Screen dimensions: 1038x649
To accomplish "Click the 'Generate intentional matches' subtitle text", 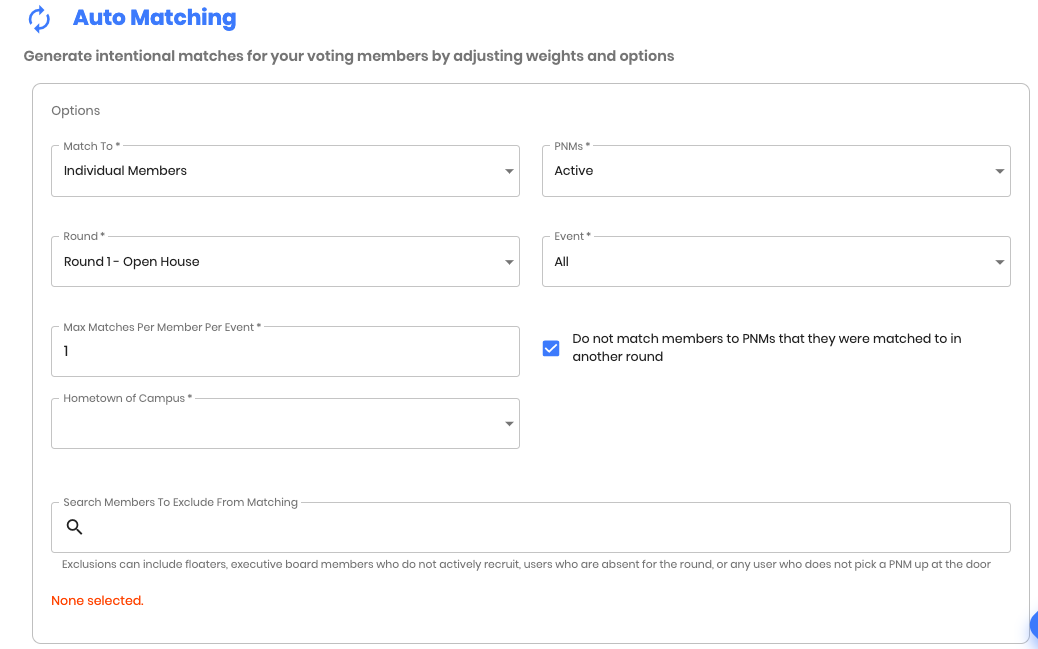I will pyautogui.click(x=349, y=56).
